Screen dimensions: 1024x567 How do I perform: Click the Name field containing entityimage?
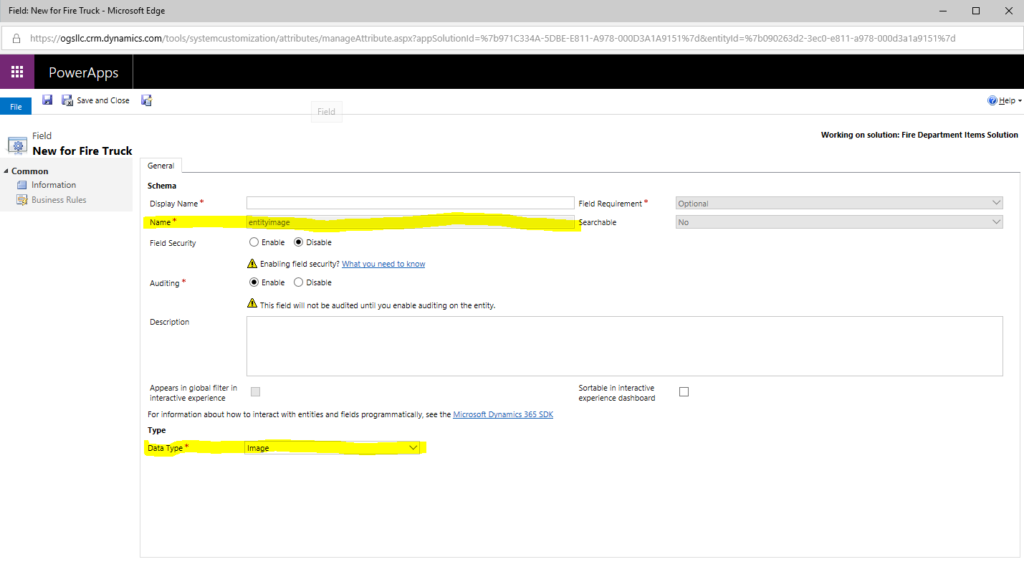tap(410, 222)
